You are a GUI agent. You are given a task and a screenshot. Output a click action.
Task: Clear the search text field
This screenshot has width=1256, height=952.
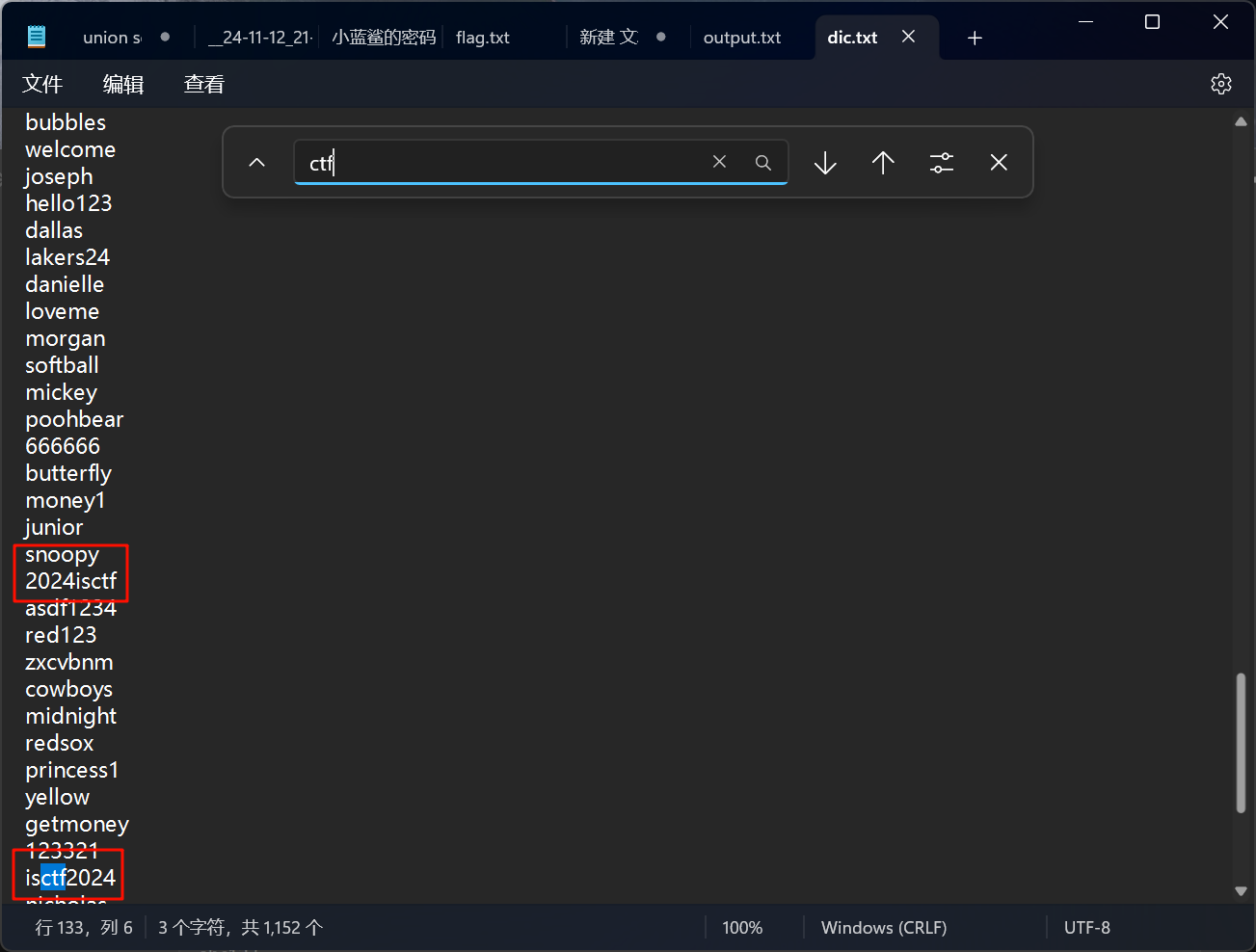719,162
